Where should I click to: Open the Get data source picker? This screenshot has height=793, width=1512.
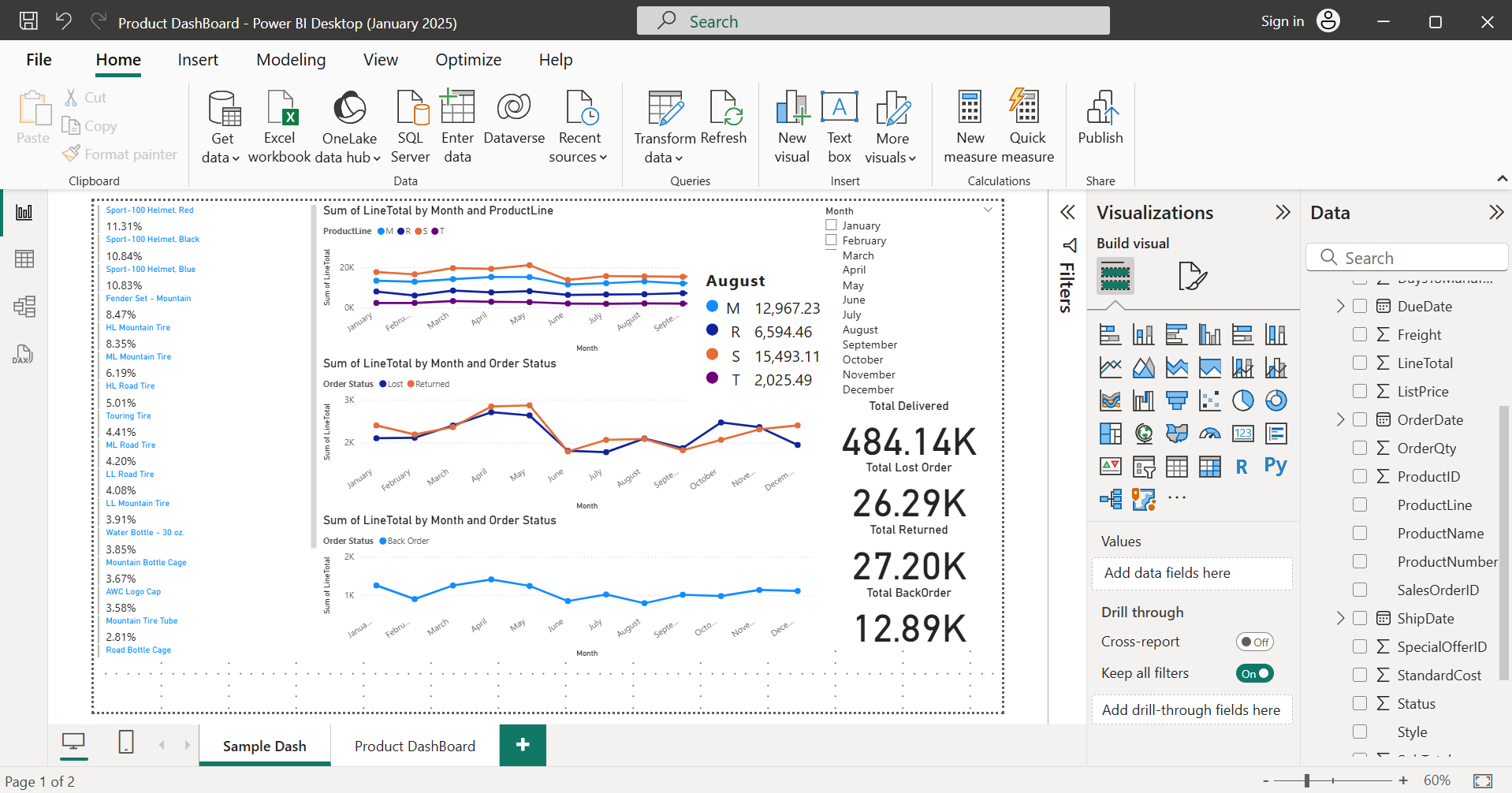[222, 126]
